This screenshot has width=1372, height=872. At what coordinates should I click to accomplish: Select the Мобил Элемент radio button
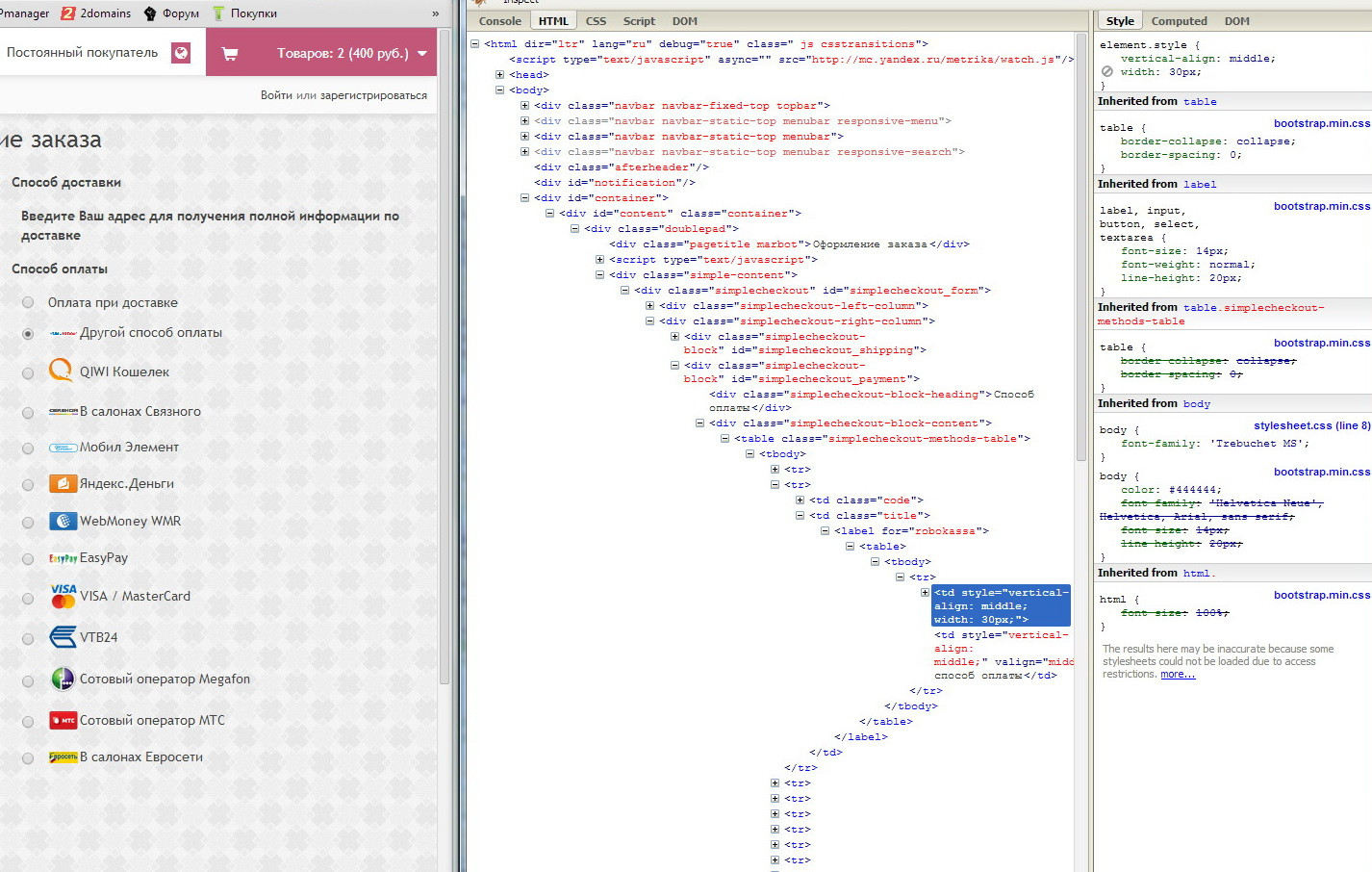tap(28, 449)
